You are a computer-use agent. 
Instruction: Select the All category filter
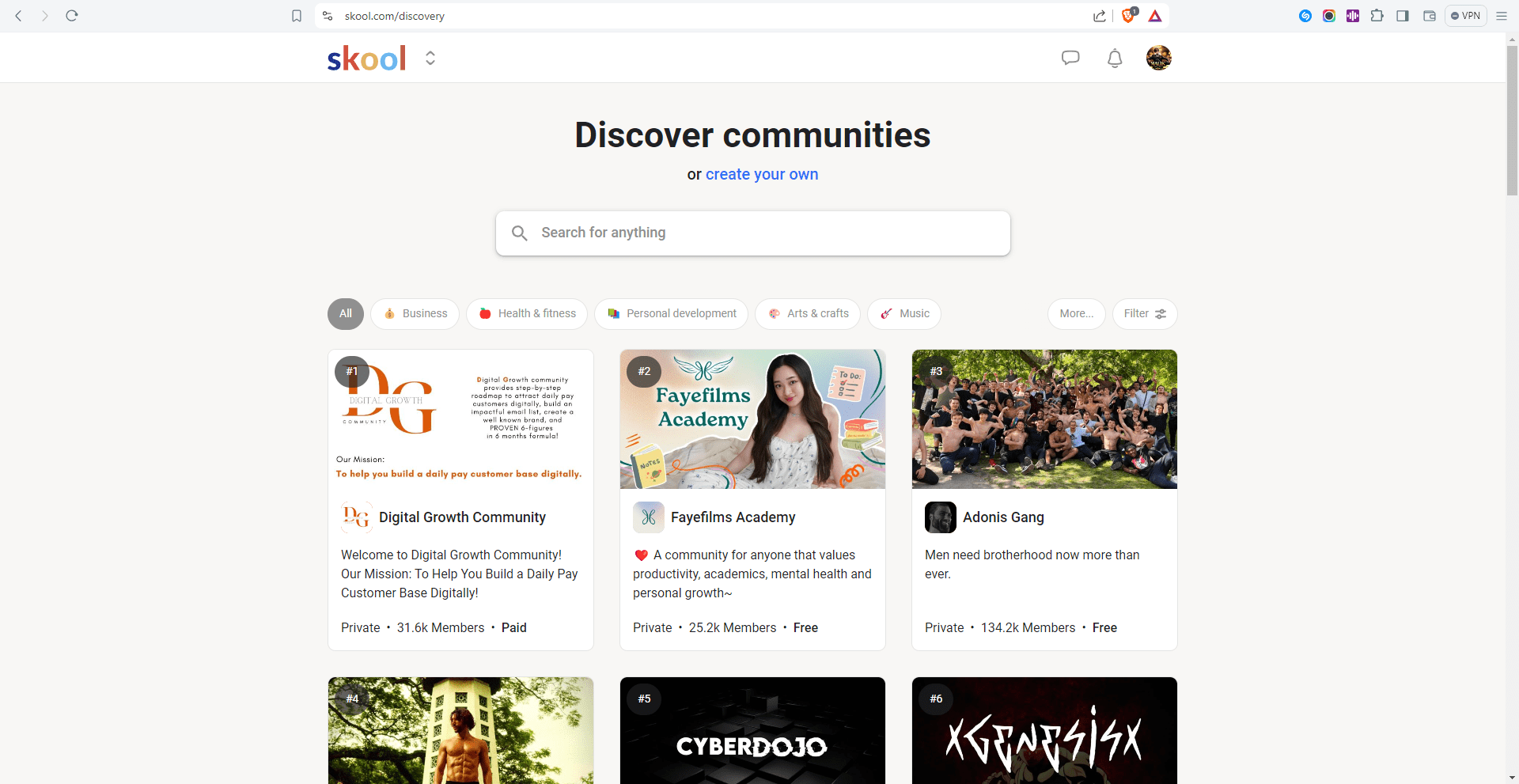click(346, 313)
